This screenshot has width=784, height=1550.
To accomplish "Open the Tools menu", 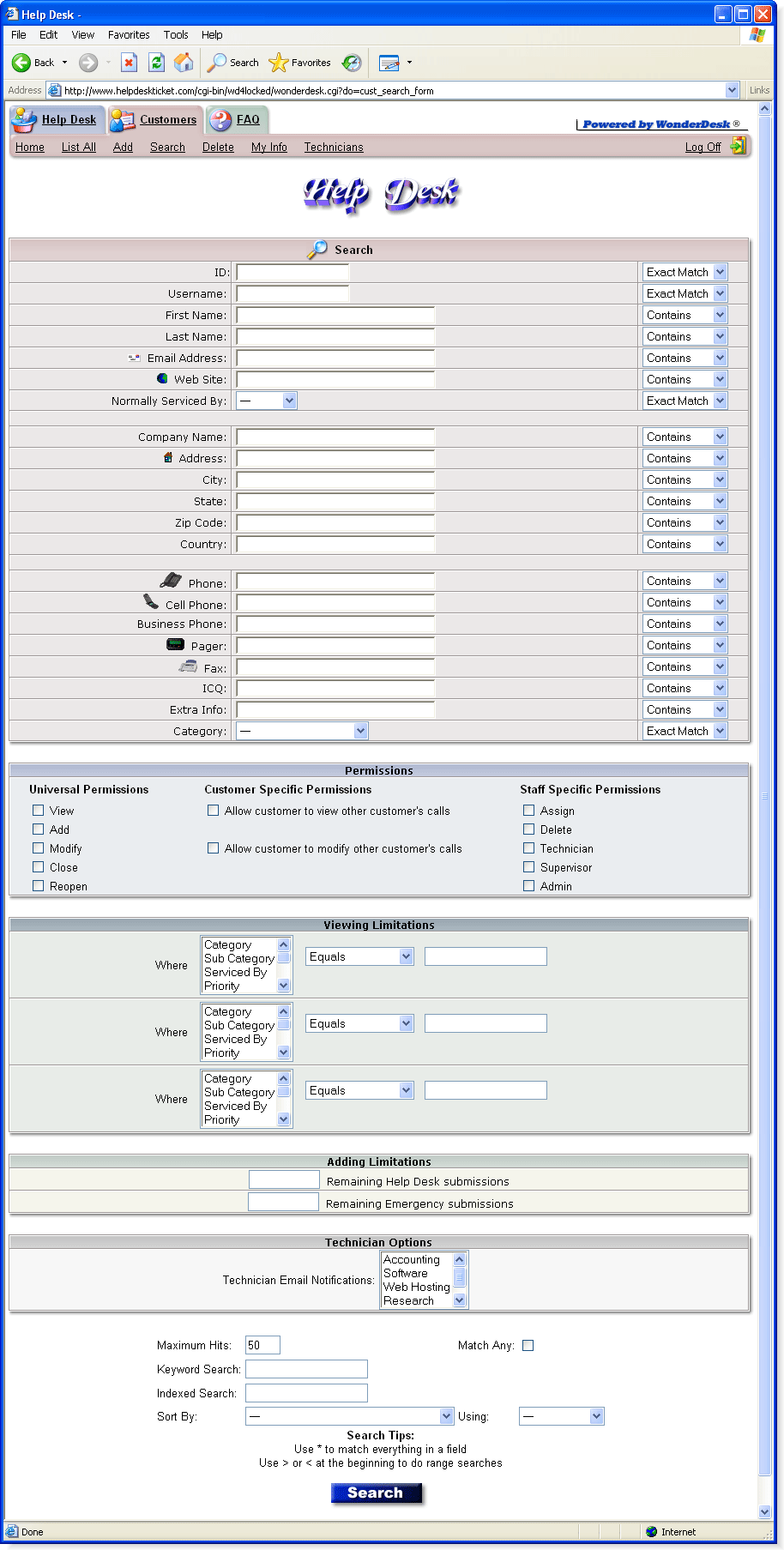I will point(176,35).
